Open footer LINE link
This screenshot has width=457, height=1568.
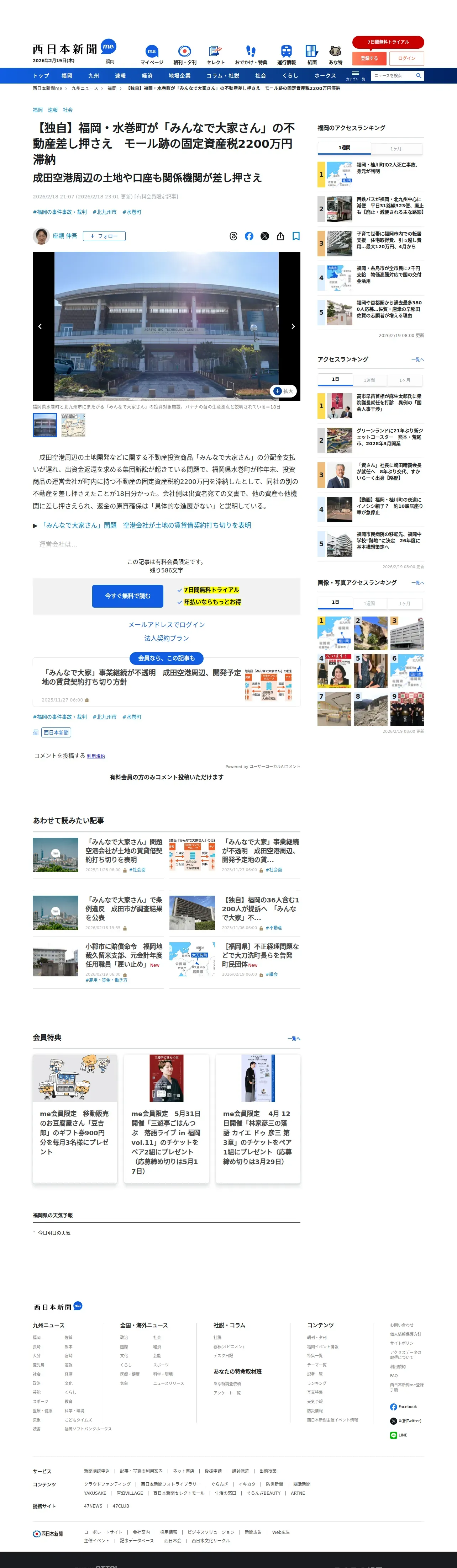399,1435
